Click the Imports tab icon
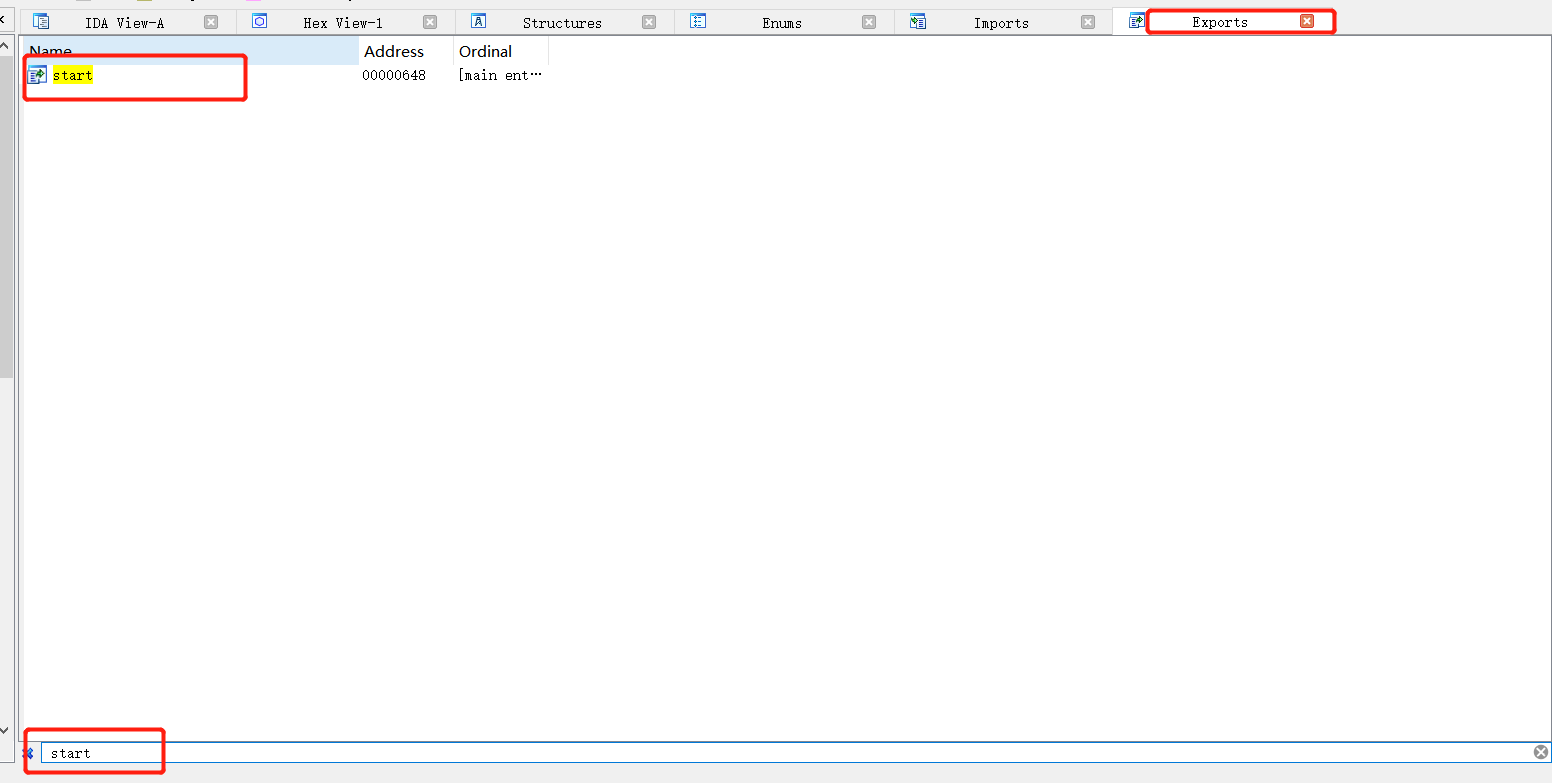This screenshot has height=783, width=1552. click(918, 21)
